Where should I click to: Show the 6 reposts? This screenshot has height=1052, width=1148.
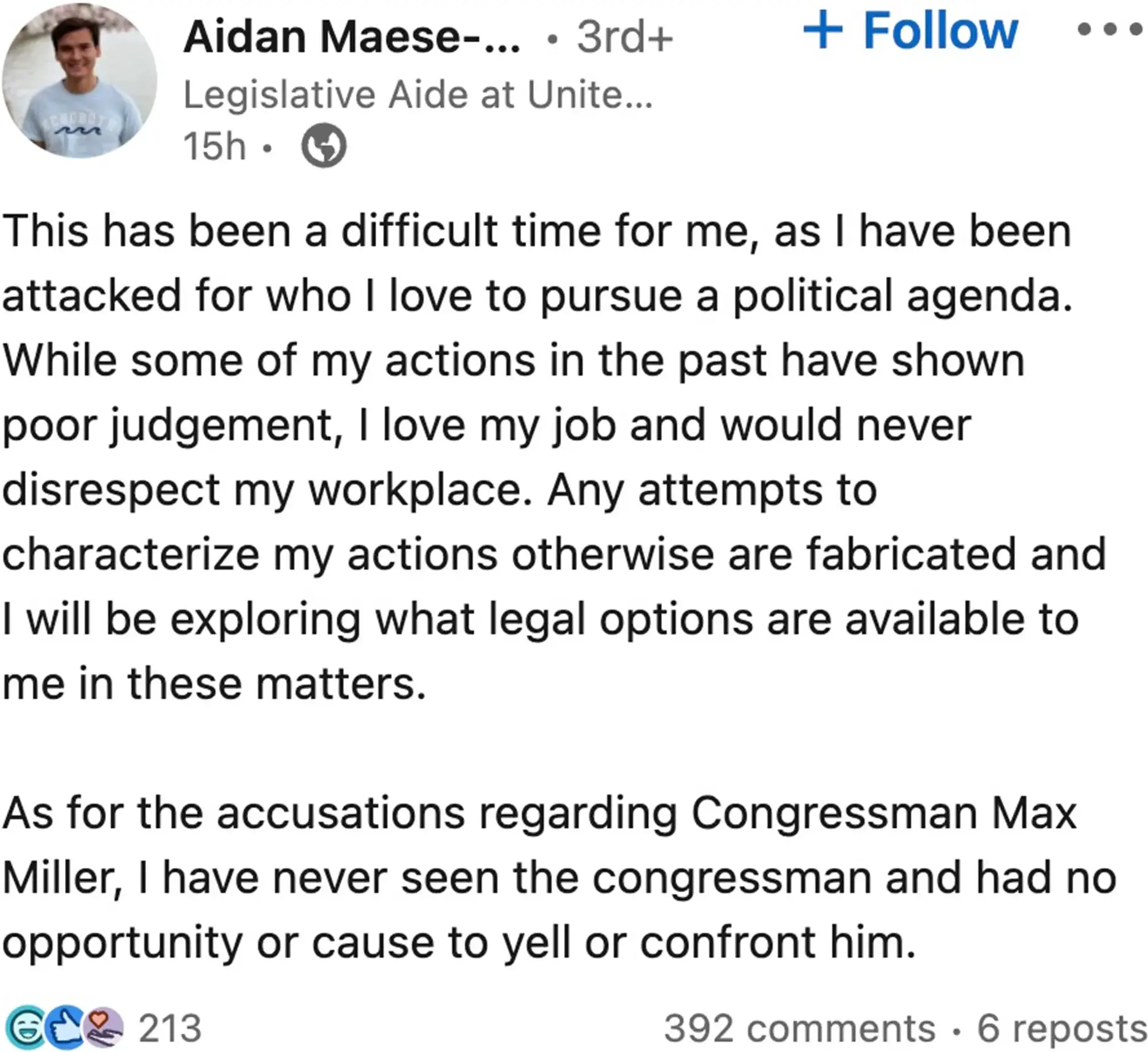coord(1061,1028)
